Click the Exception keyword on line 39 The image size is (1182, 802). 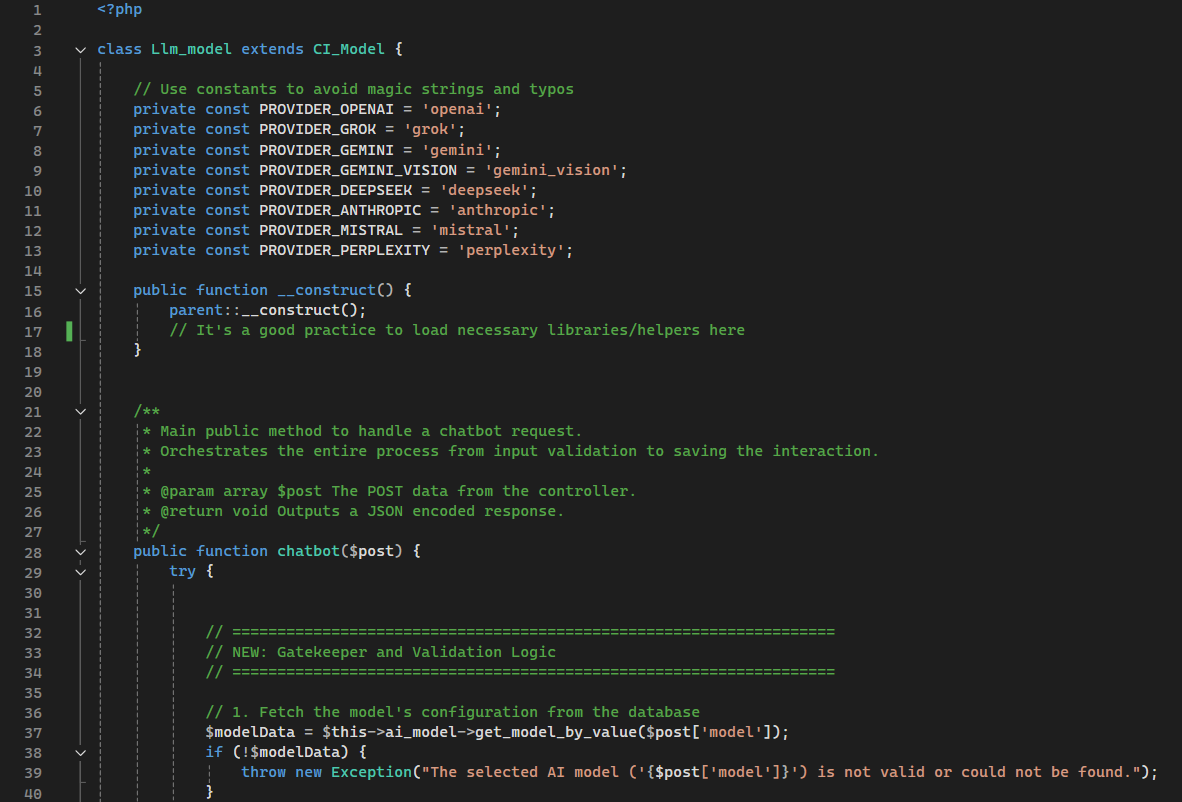click(x=371, y=772)
